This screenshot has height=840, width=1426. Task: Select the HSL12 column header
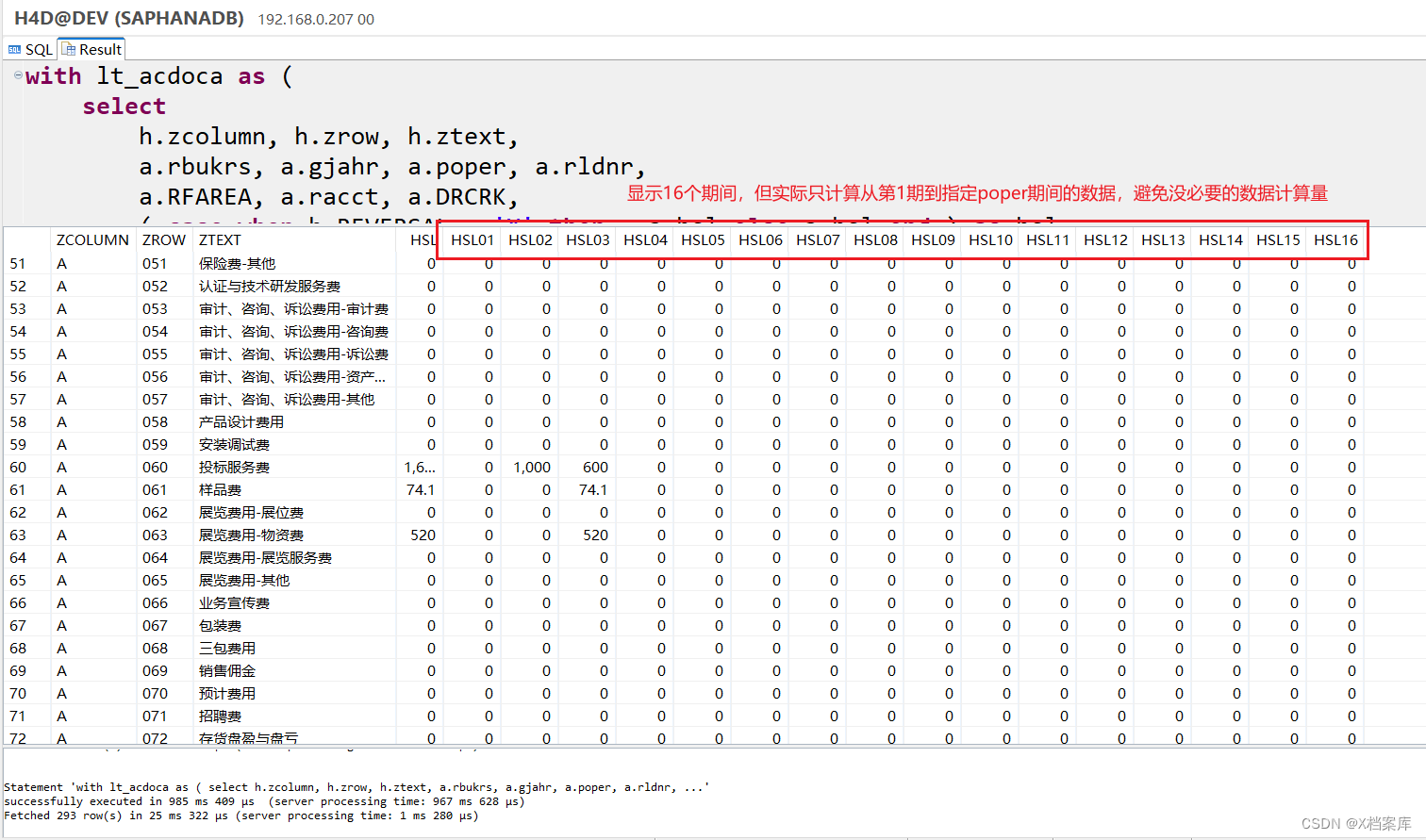tap(1105, 239)
